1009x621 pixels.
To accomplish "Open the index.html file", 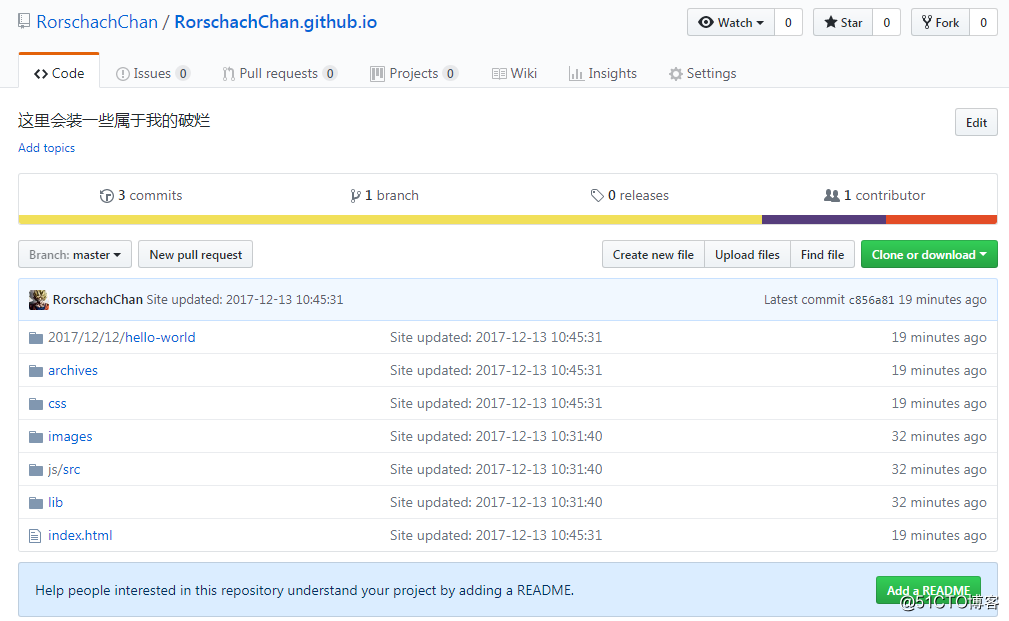I will pos(80,535).
